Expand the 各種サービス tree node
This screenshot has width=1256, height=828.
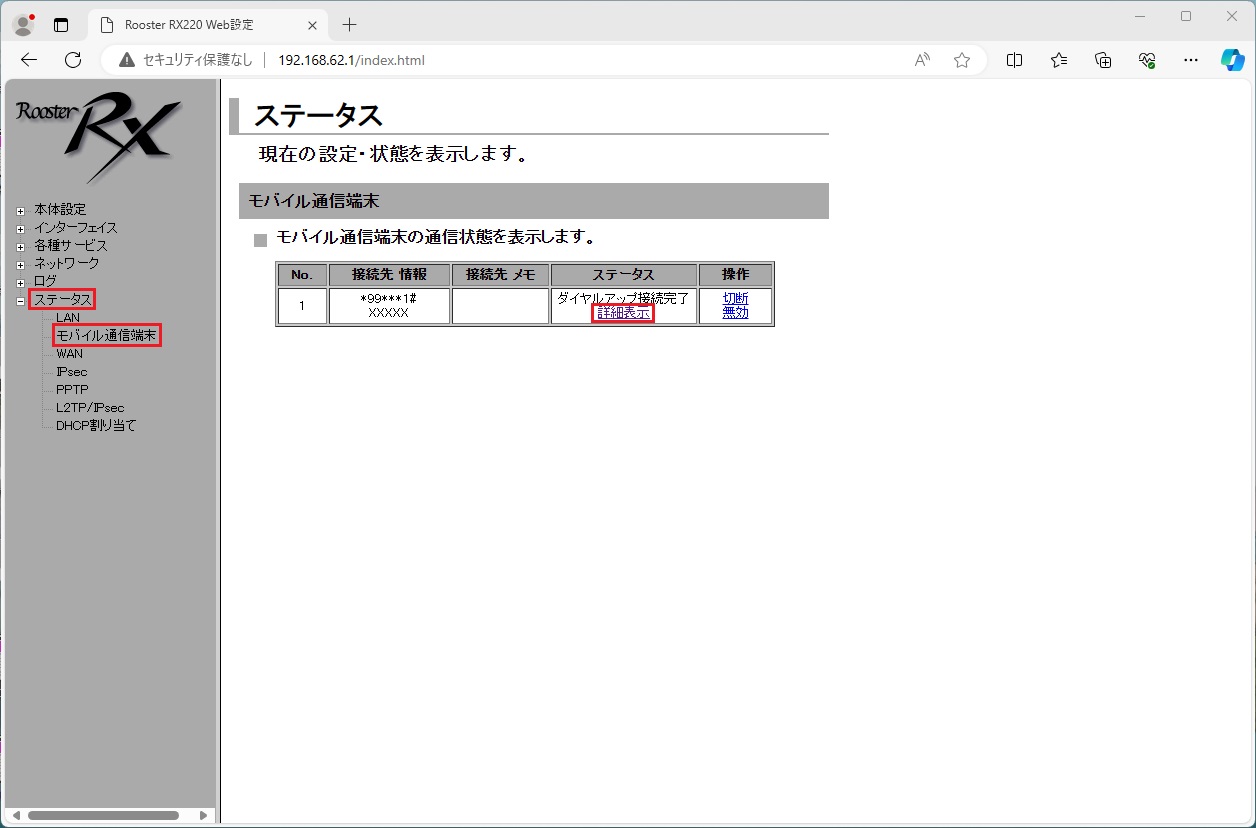[21, 247]
